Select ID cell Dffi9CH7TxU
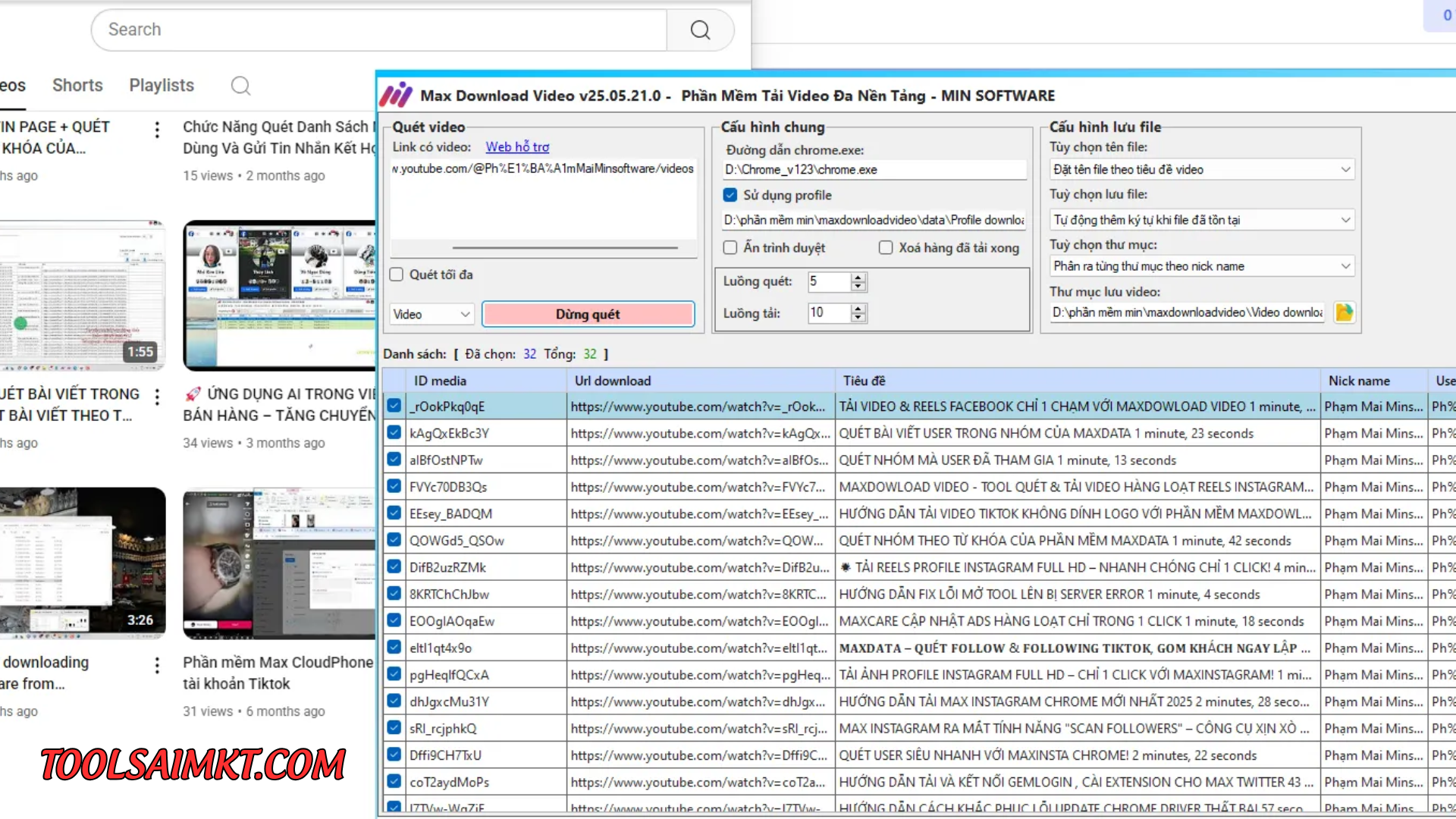 (x=485, y=755)
